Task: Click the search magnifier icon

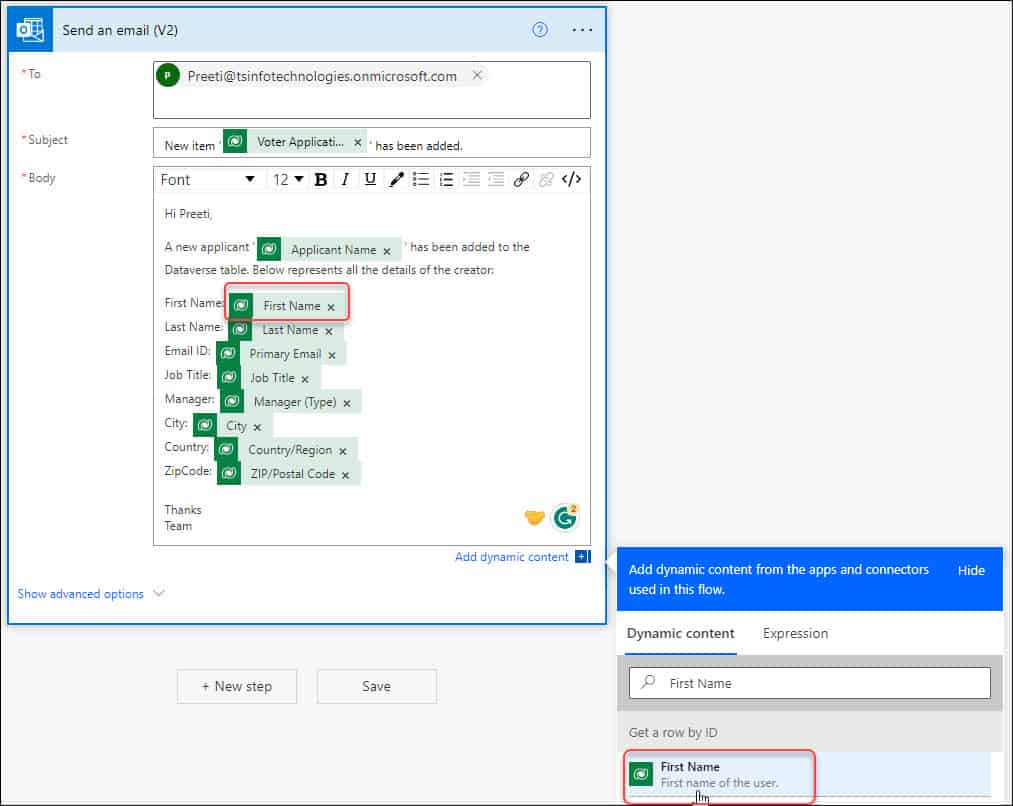Action: coord(648,682)
